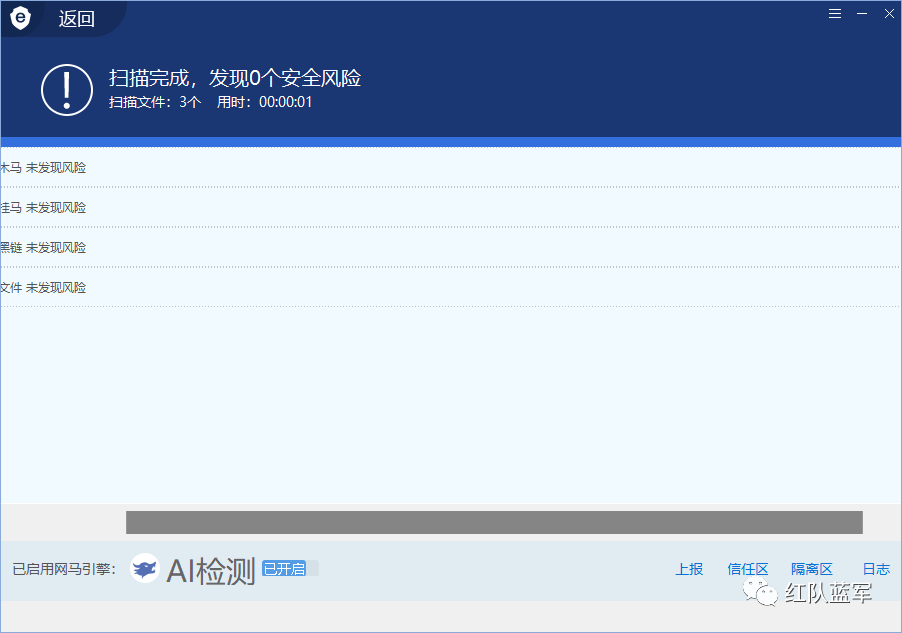Image resolution: width=902 pixels, height=633 pixels.
Task: Click the gray horizontal bar
Action: click(494, 522)
